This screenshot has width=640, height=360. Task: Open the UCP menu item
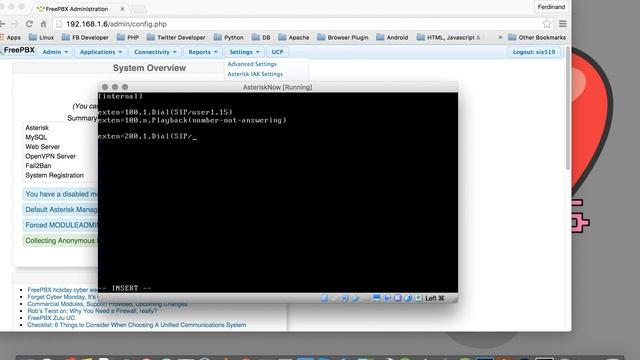[278, 52]
